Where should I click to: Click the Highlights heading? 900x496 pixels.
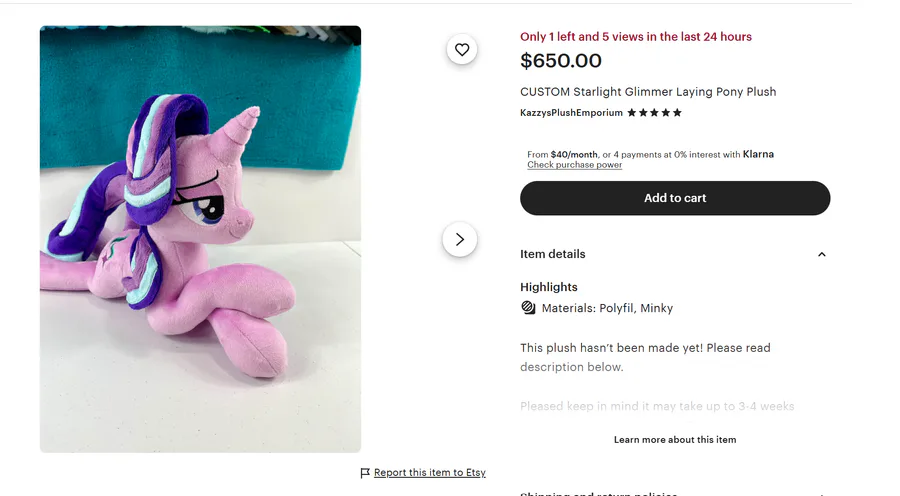point(549,287)
